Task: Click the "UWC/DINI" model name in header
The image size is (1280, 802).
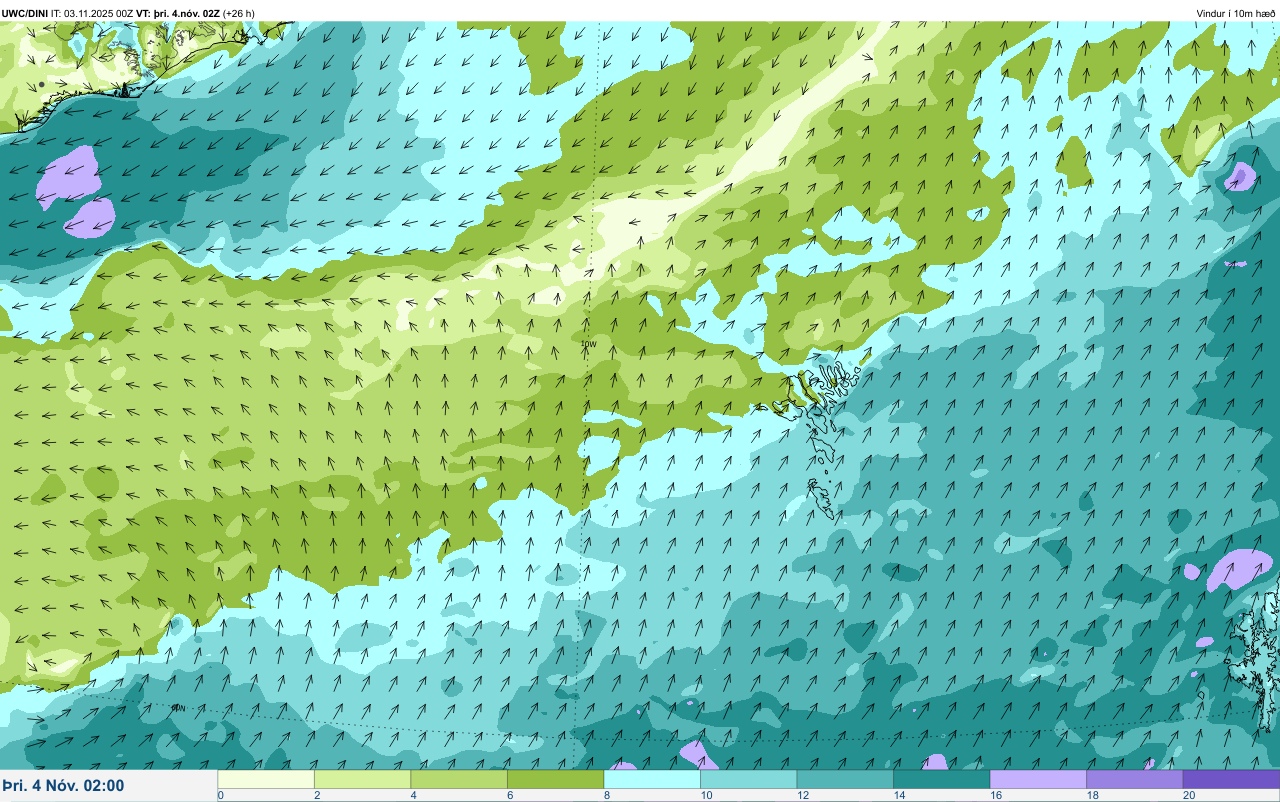Action: click(25, 13)
